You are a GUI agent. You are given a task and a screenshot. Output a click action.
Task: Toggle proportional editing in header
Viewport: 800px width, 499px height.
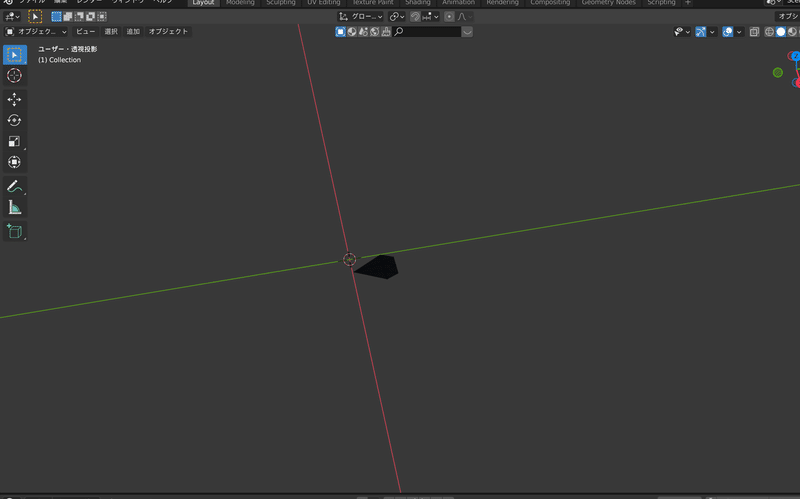click(x=449, y=17)
